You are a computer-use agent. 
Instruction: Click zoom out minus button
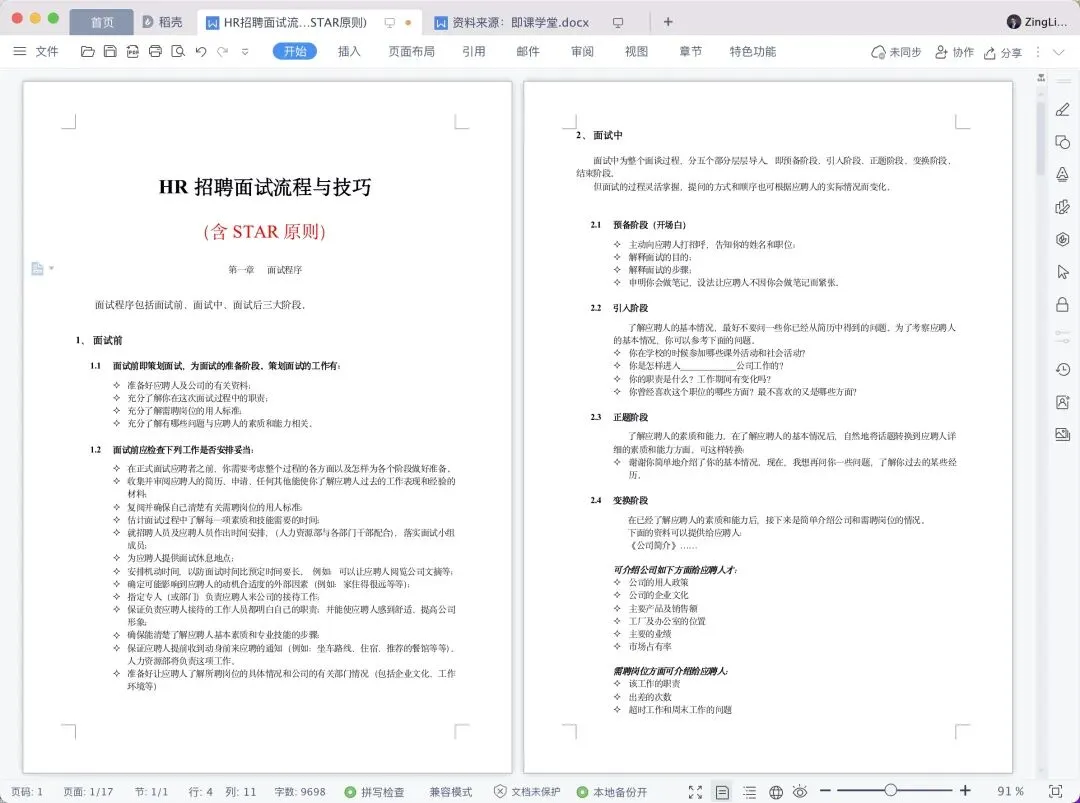click(x=825, y=791)
